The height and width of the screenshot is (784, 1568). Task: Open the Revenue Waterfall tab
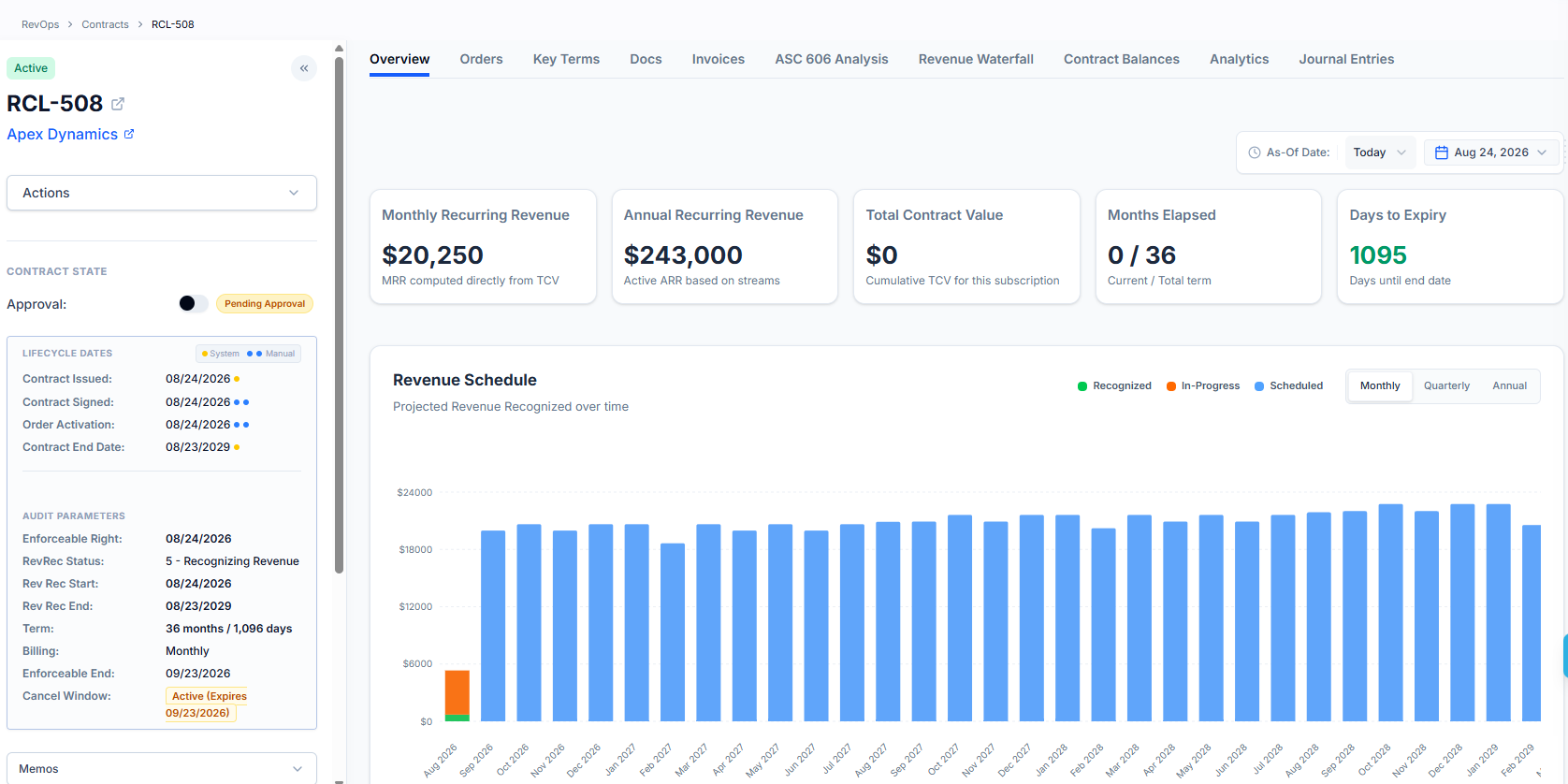(976, 59)
